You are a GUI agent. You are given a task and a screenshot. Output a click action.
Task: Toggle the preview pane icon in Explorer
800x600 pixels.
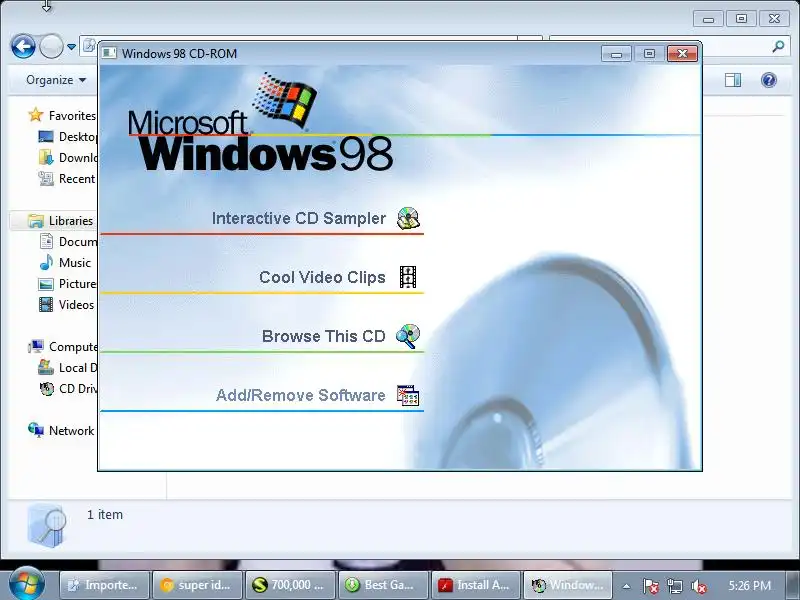[733, 80]
